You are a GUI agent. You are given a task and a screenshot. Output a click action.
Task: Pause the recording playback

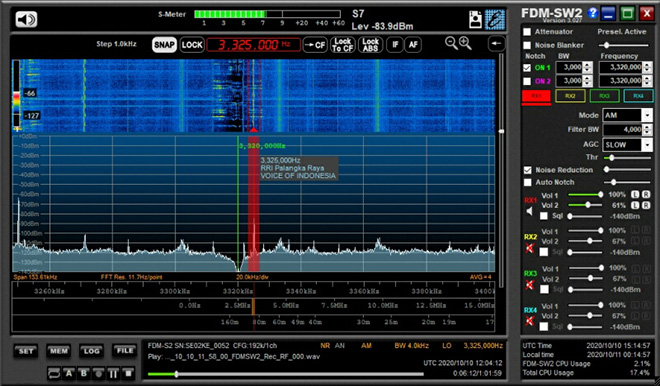pyautogui.click(x=113, y=373)
